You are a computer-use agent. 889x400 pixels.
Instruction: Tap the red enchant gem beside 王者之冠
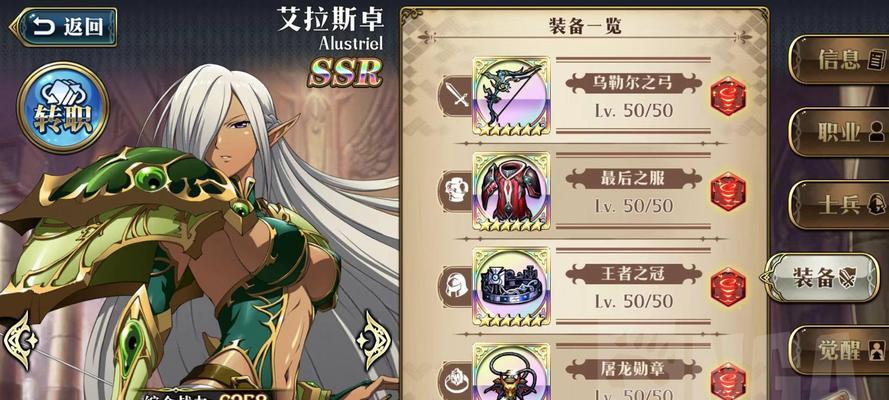(x=728, y=287)
